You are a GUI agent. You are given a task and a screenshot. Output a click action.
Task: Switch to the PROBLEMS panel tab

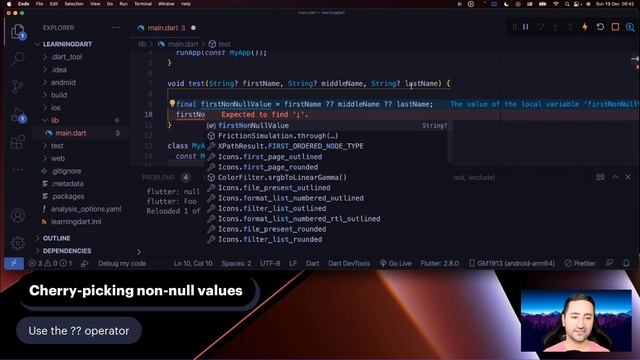[x=158, y=177]
